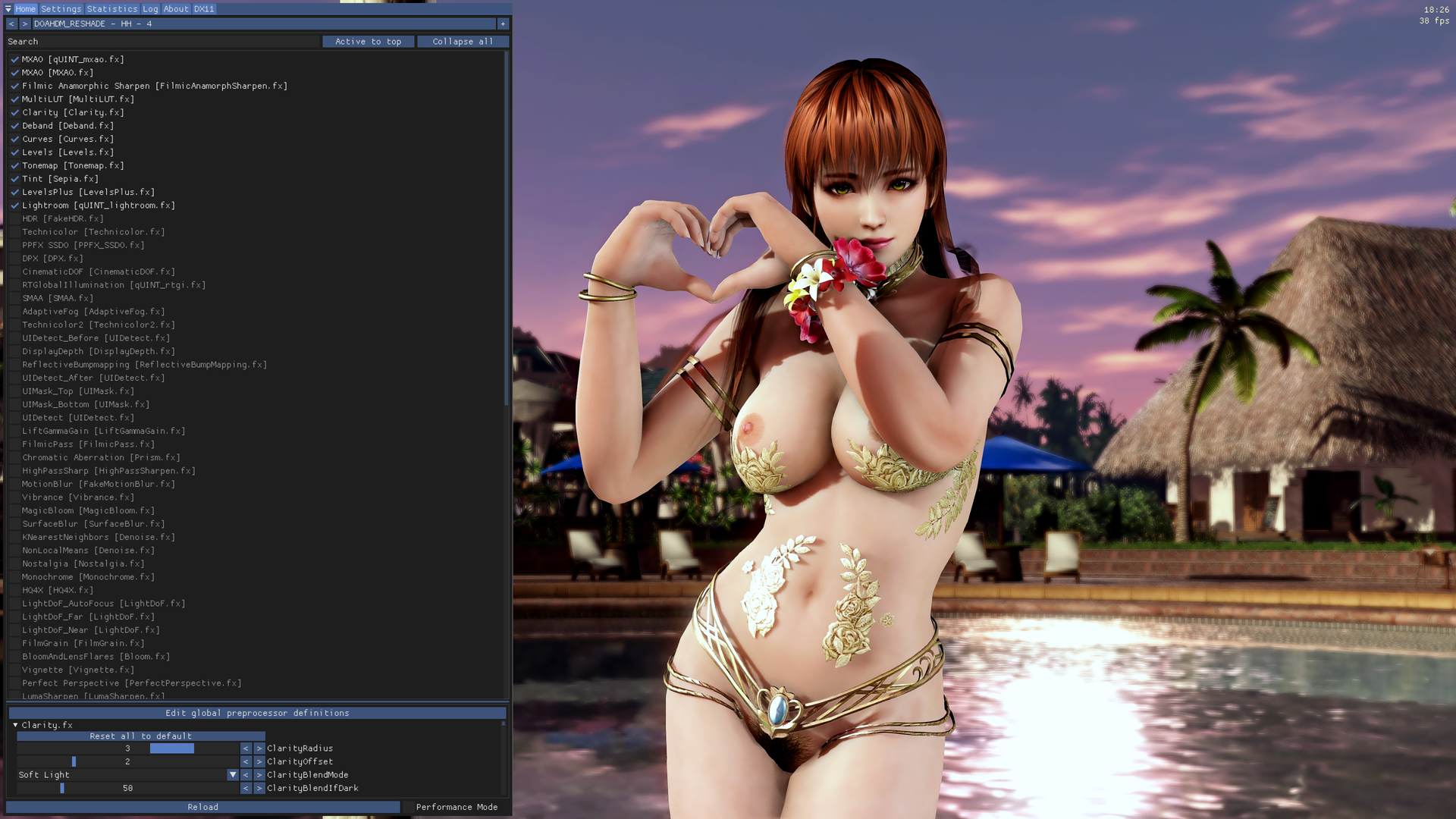Enable HDR FakeHDR.fx effect
Screen dimensions: 1456x819
(14, 218)
